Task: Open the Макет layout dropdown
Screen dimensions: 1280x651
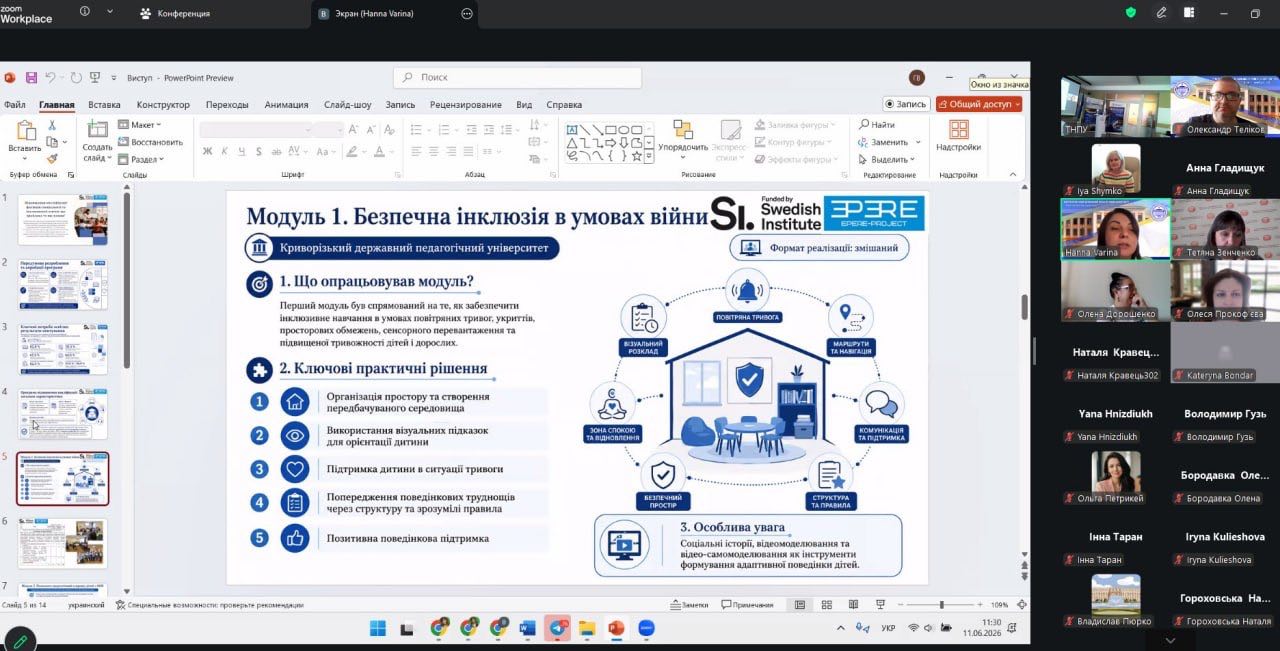Action: (140, 125)
